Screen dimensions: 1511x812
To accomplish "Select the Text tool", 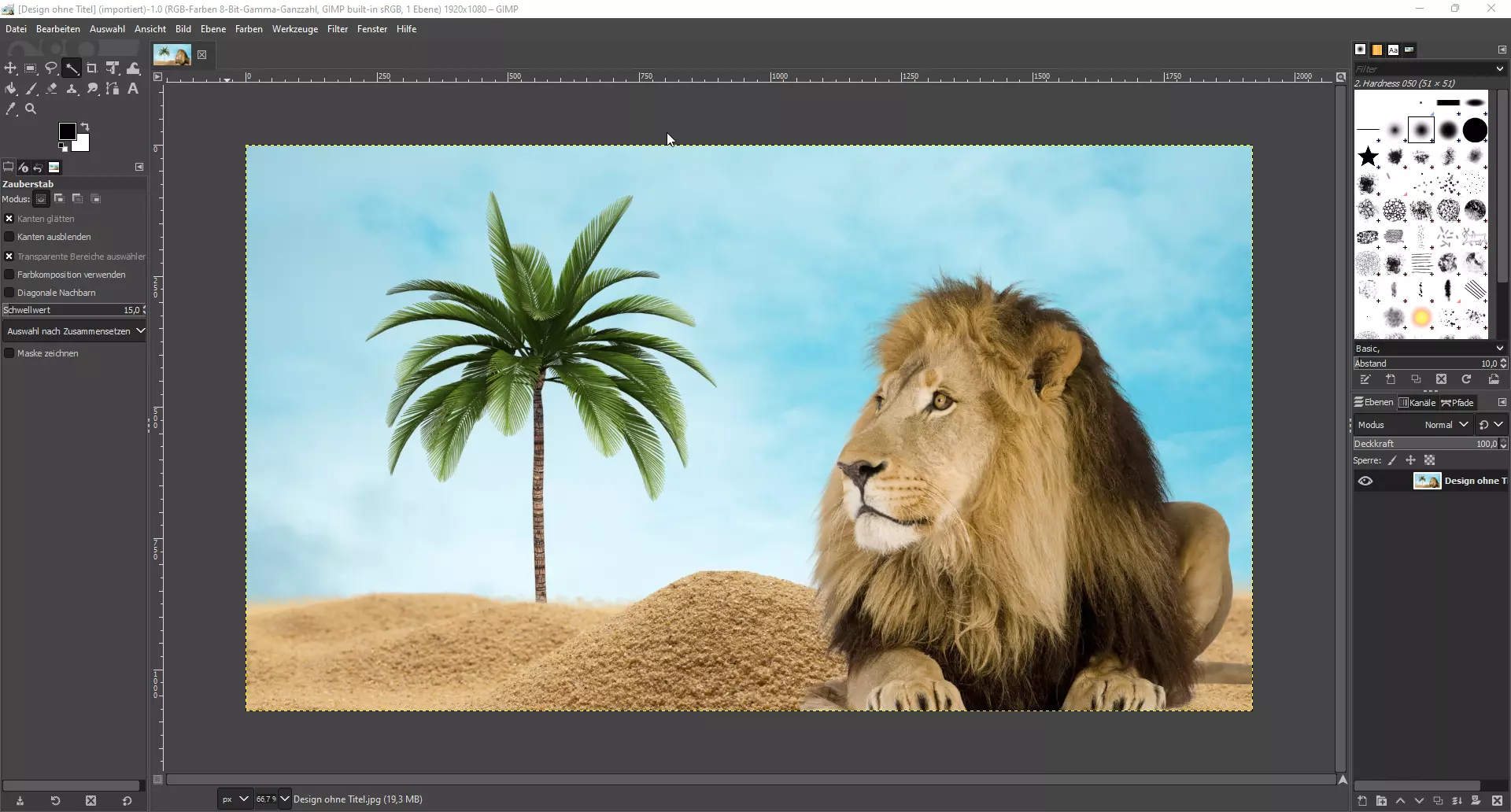I will [x=132, y=89].
